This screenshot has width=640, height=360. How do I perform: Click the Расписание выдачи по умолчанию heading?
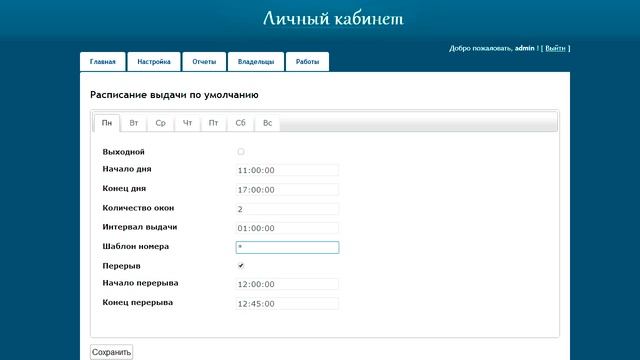(174, 95)
